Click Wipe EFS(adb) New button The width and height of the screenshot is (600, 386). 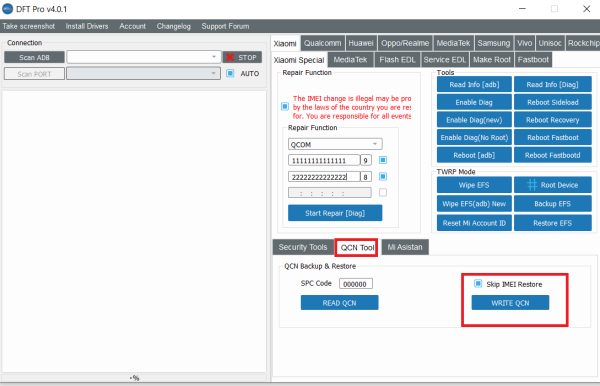tap(474, 204)
